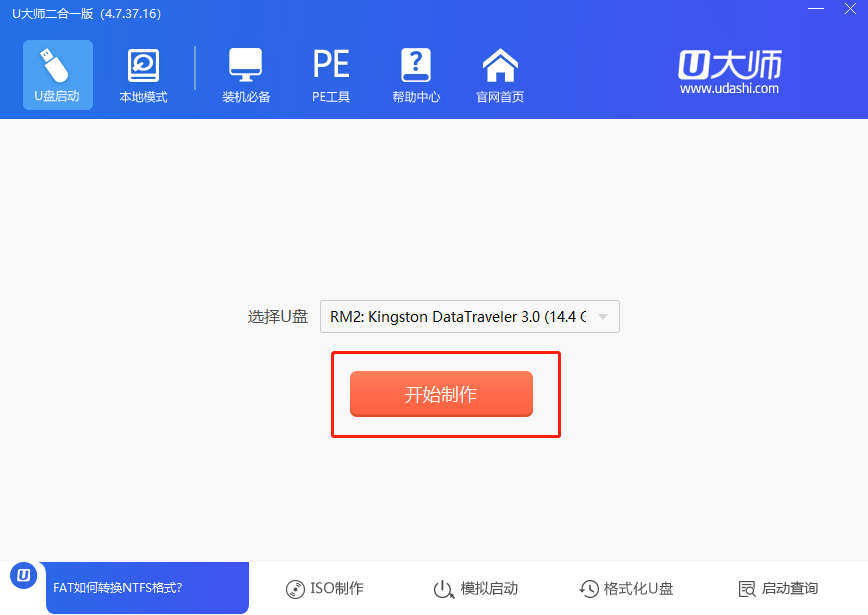Screen dimensions: 868x615
Task: Click the U大师二合一版 (4.7.37.16) title
Action: (86, 13)
